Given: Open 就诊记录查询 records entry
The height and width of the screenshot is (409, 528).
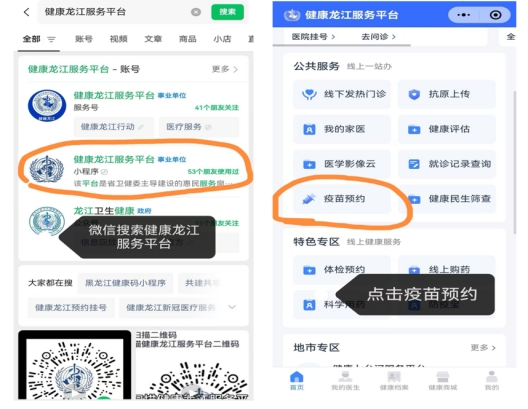Looking at the screenshot, I should tap(447, 164).
